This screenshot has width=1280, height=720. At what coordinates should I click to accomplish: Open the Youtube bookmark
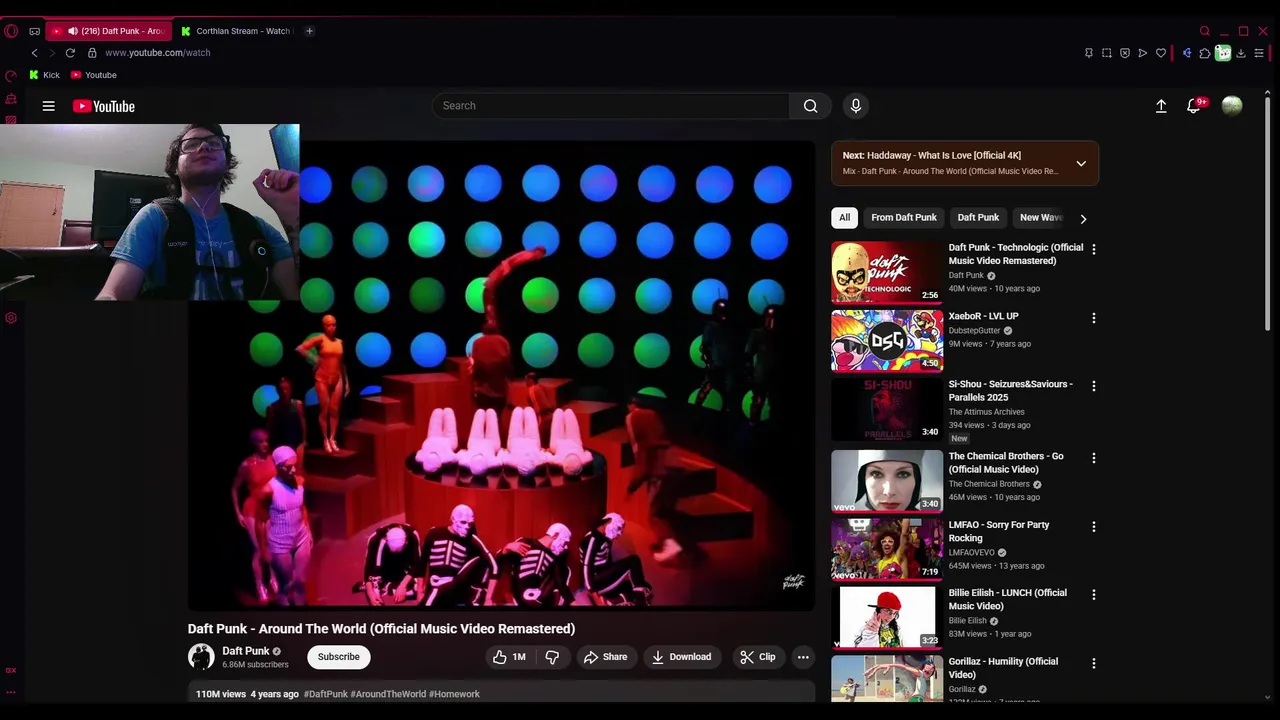pyautogui.click(x=93, y=75)
